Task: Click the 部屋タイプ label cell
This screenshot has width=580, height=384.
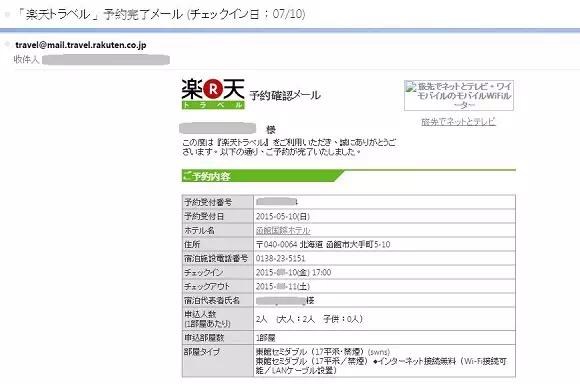Action: 218,361
